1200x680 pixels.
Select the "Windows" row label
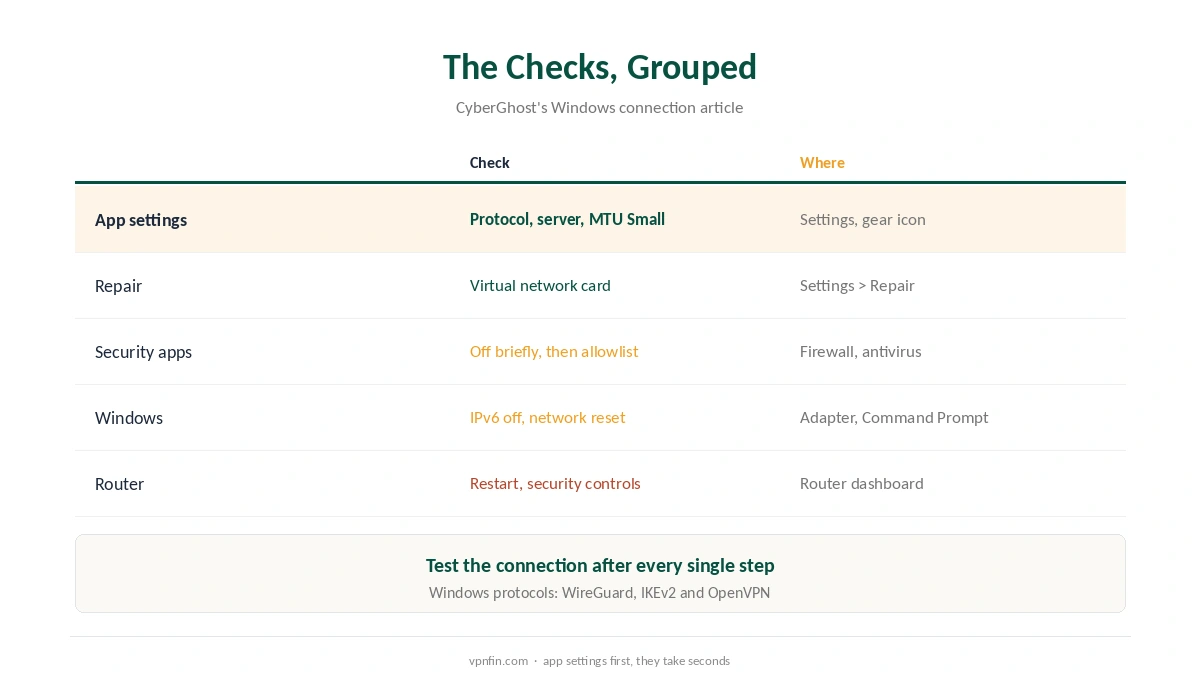click(129, 418)
